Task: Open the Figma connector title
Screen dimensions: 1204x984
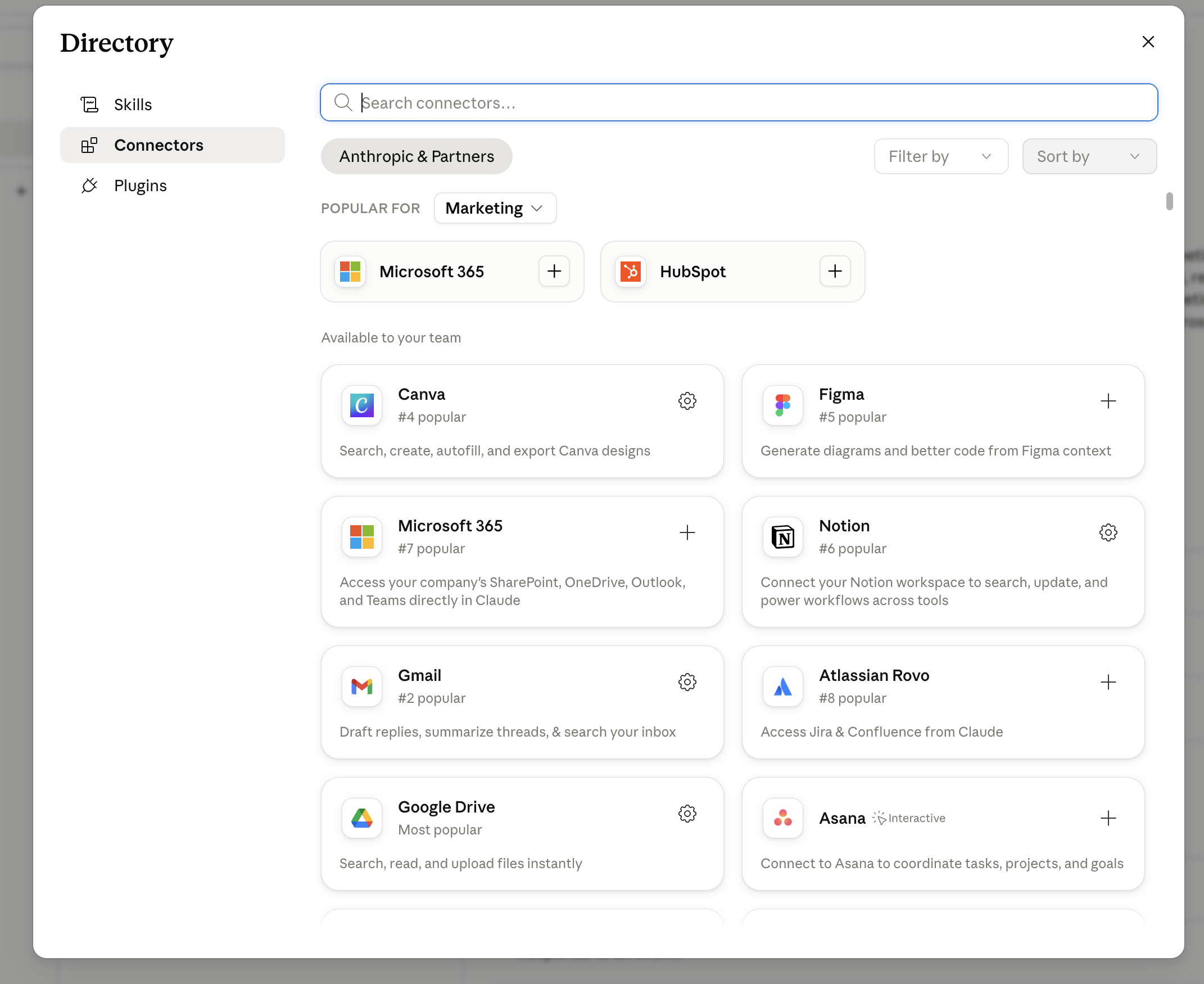Action: coord(841,395)
